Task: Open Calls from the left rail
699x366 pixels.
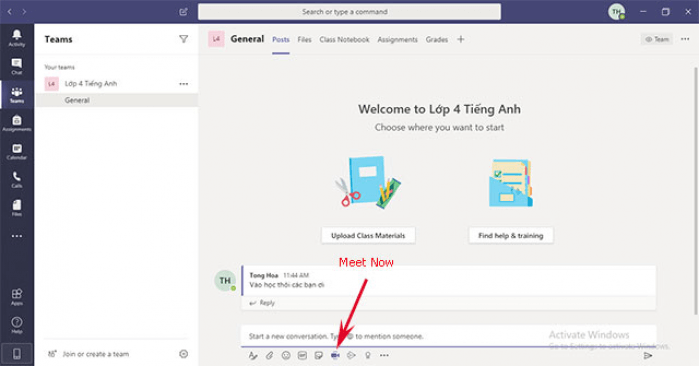Action: pos(16,180)
